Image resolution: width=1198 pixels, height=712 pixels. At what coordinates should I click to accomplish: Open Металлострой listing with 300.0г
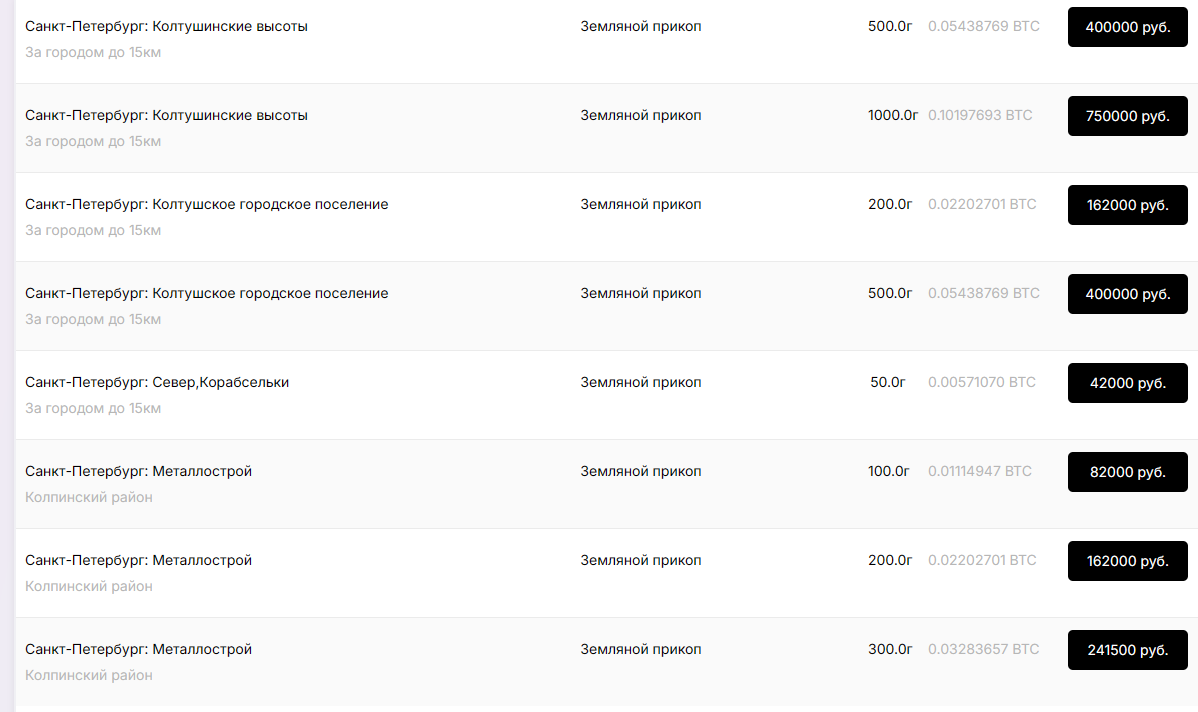coord(138,649)
